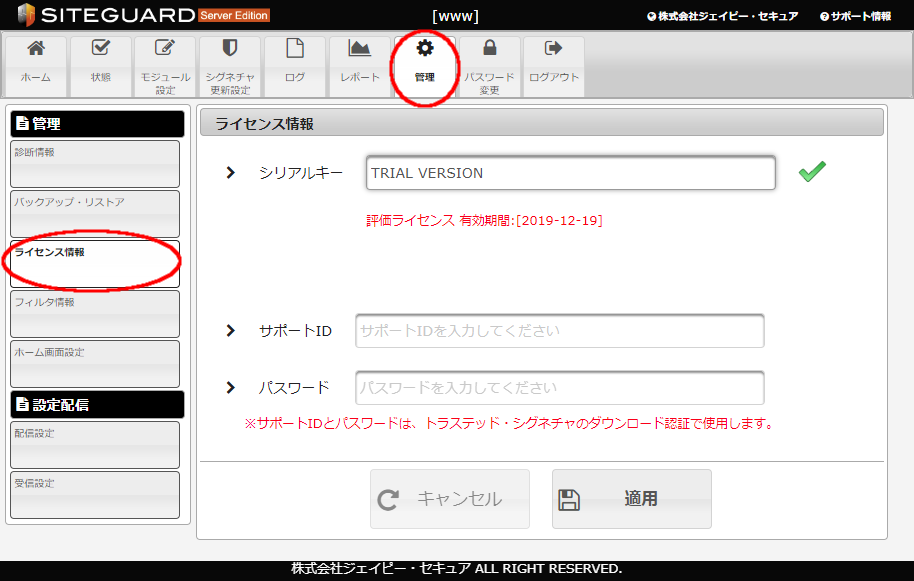Open the レポート (Report) icon

[x=358, y=63]
